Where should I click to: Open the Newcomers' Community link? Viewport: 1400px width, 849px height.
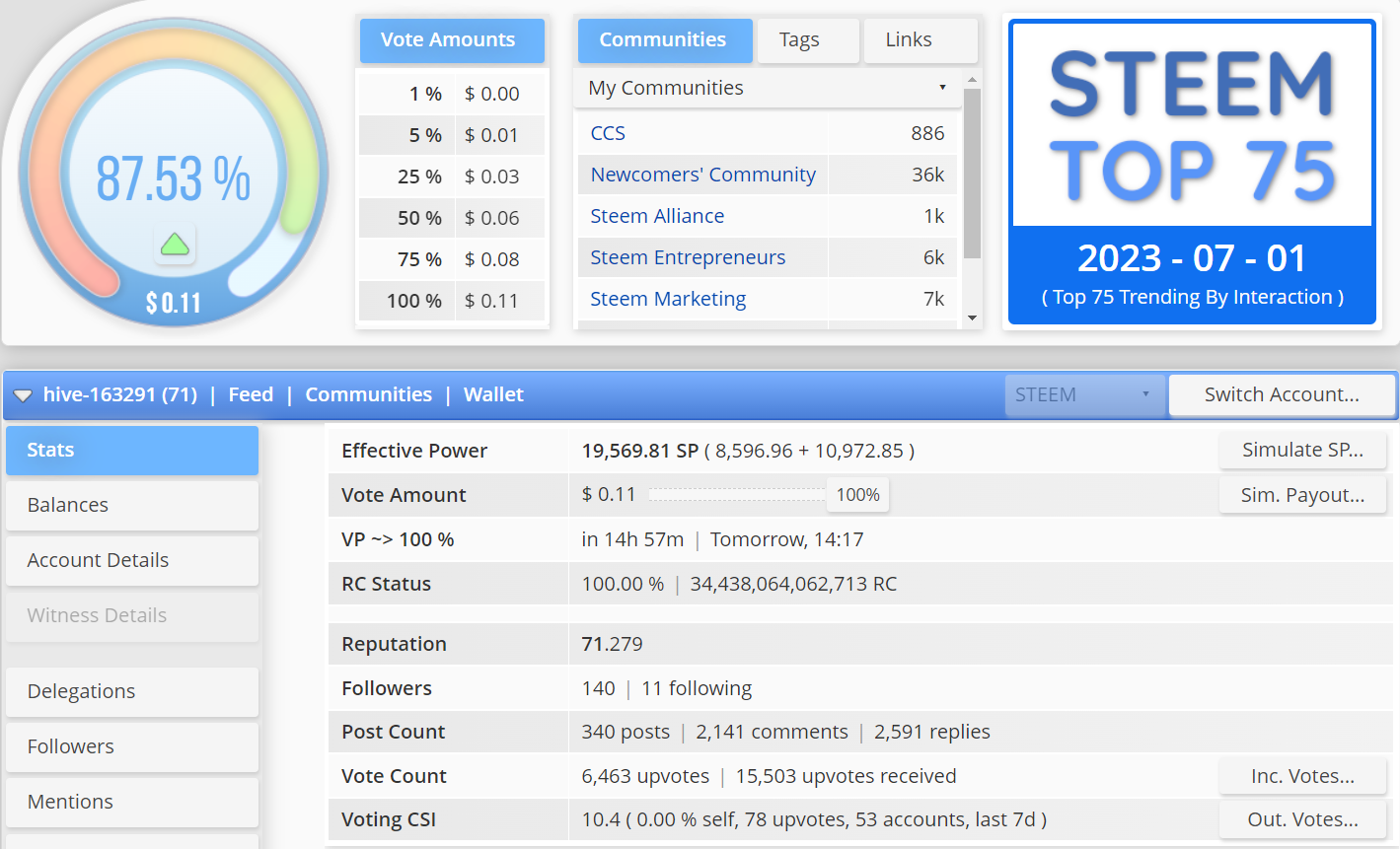[x=702, y=175]
